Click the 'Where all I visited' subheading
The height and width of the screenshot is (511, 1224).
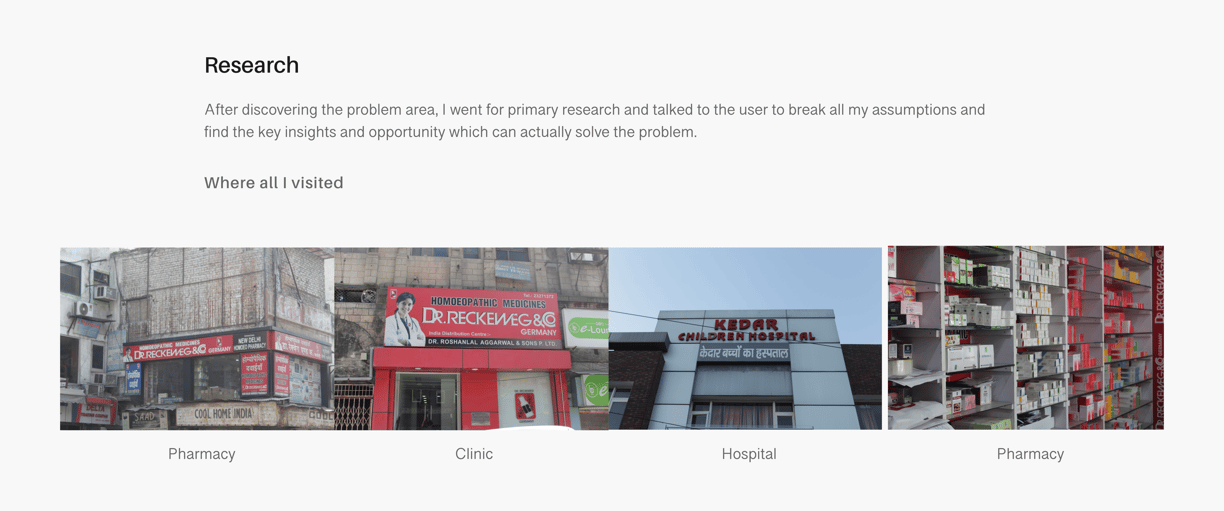pos(274,183)
